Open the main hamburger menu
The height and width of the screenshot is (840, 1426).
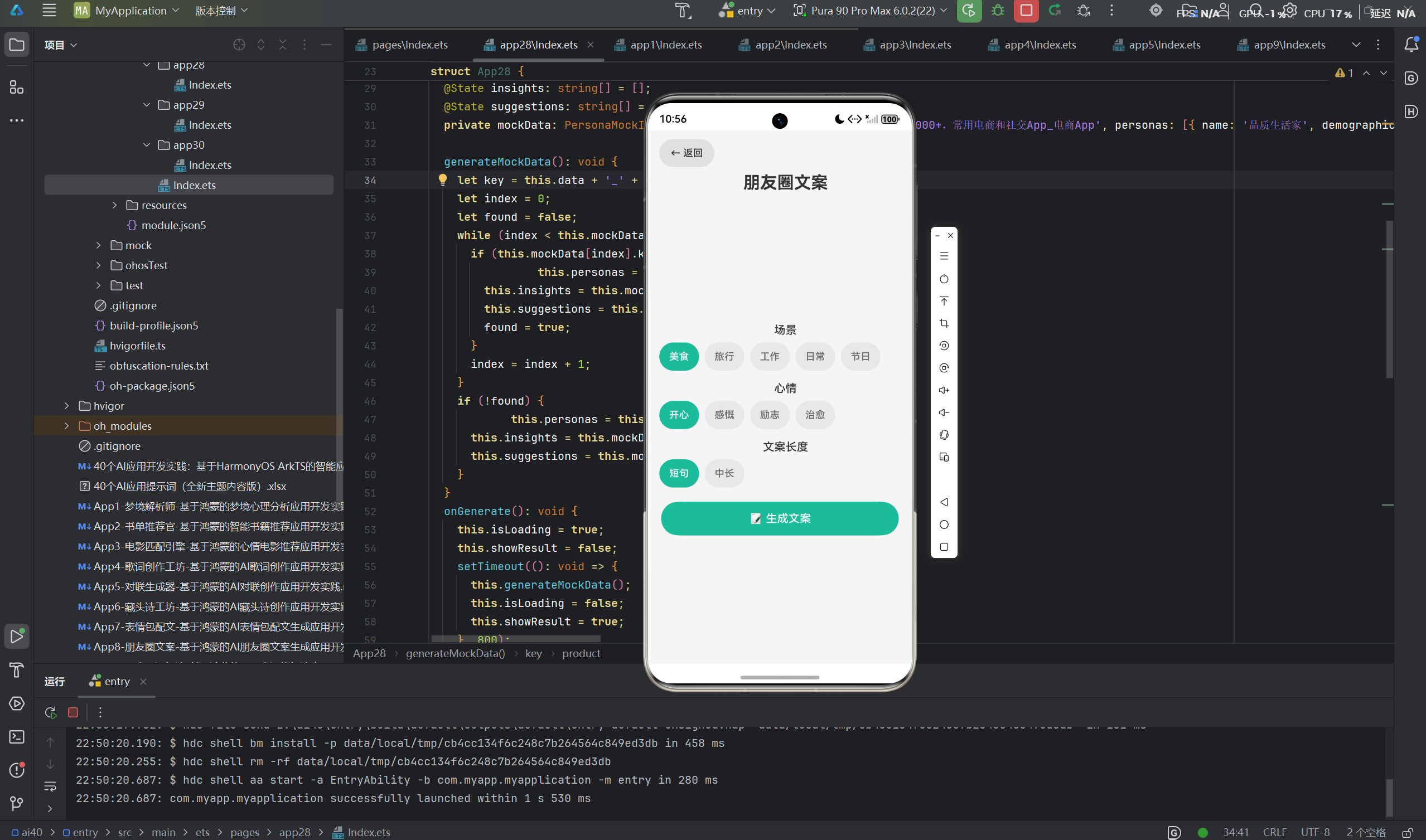(49, 10)
